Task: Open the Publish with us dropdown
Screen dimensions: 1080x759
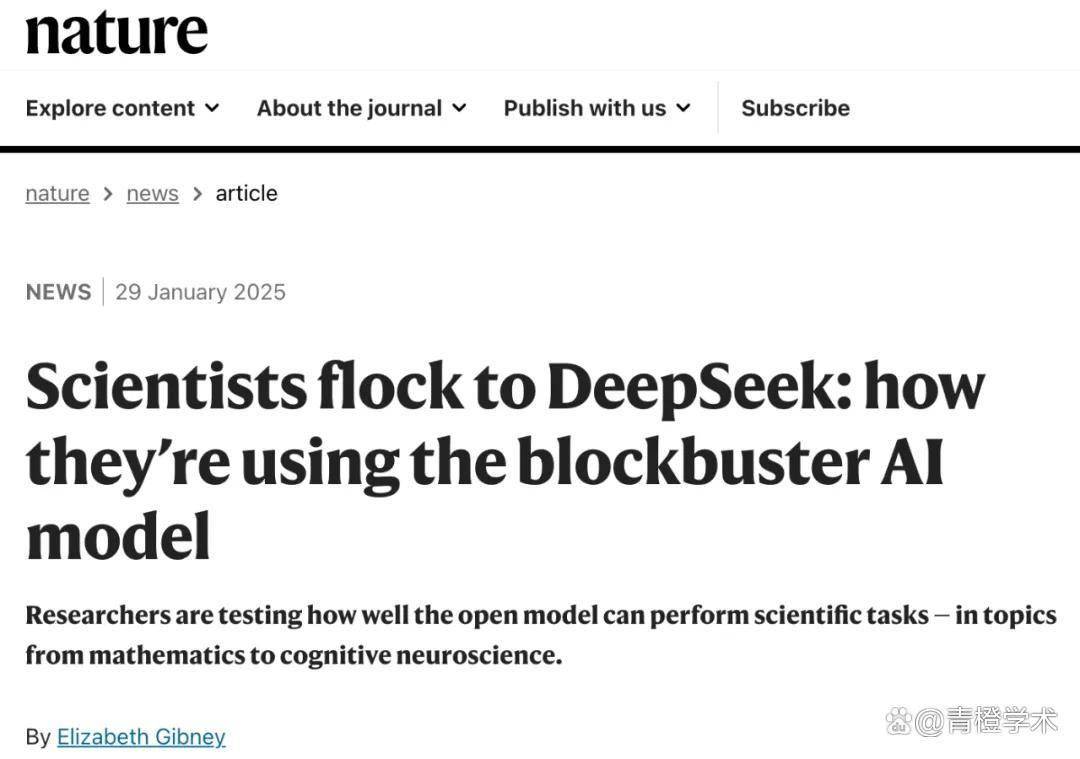Action: click(x=585, y=107)
